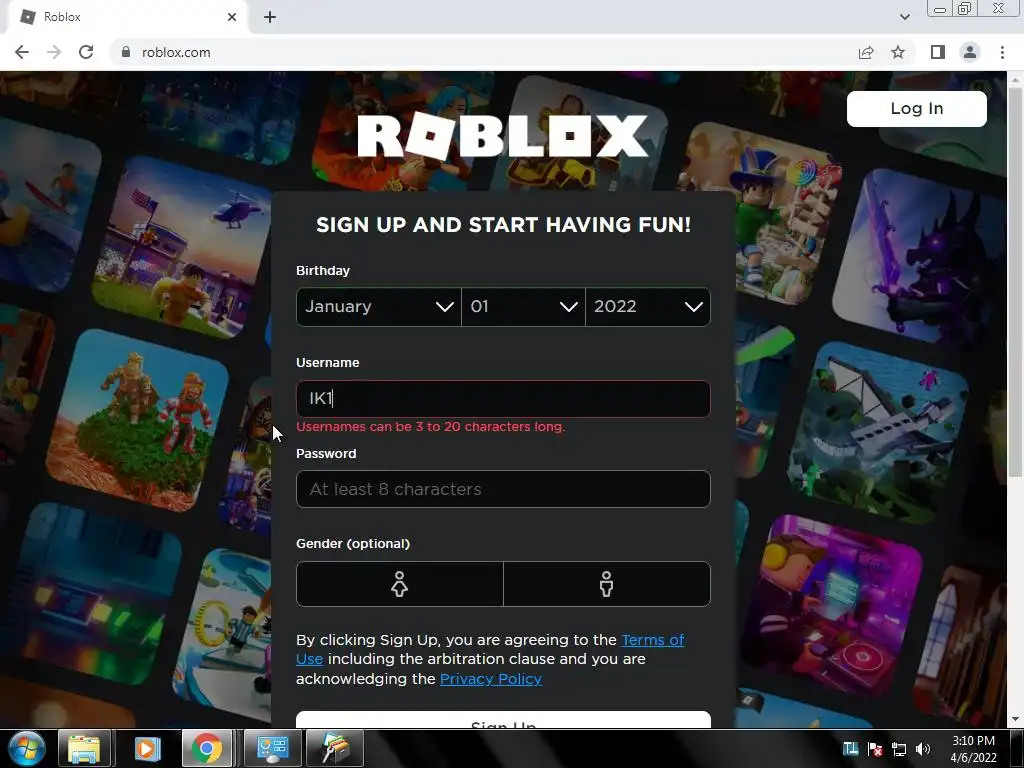Open the network tray icon
This screenshot has width=1024, height=768.
click(899, 749)
